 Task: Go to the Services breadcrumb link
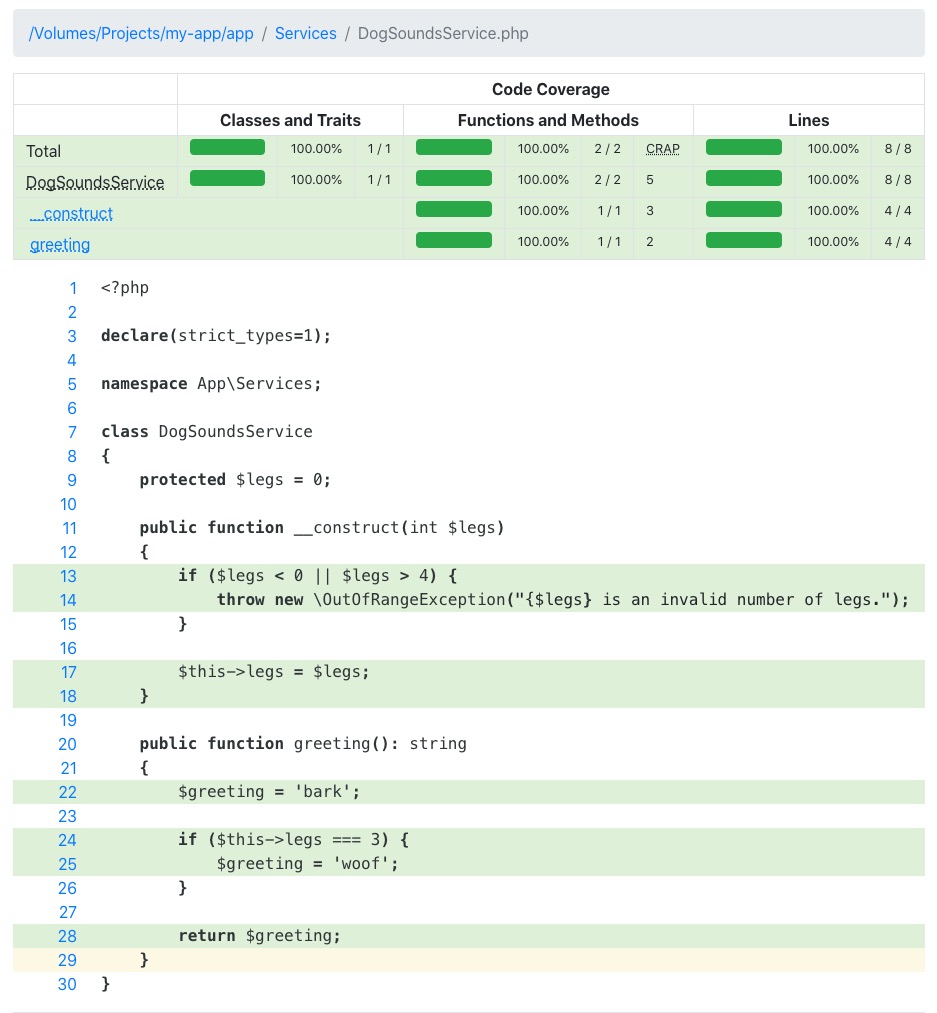[305, 33]
